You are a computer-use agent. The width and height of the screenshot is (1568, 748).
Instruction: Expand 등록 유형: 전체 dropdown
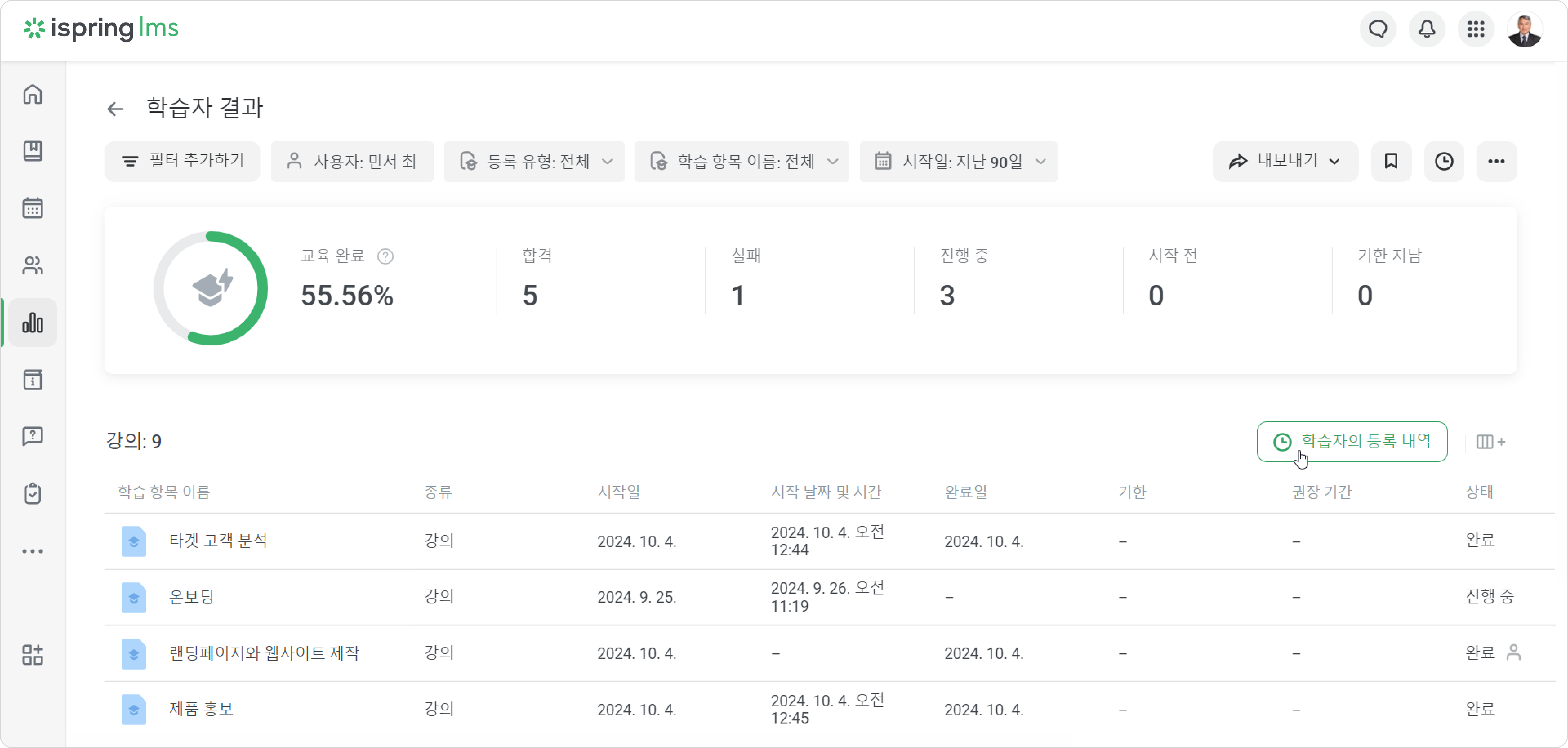(x=535, y=161)
